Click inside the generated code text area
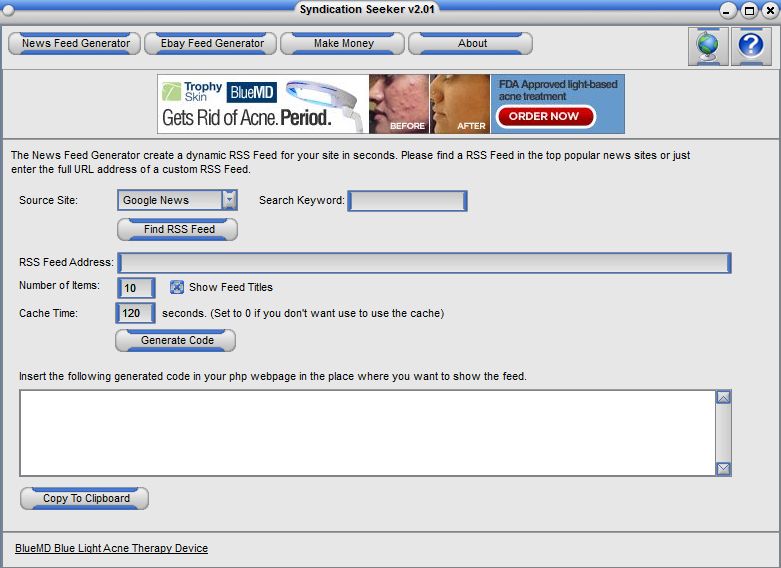 tap(368, 433)
